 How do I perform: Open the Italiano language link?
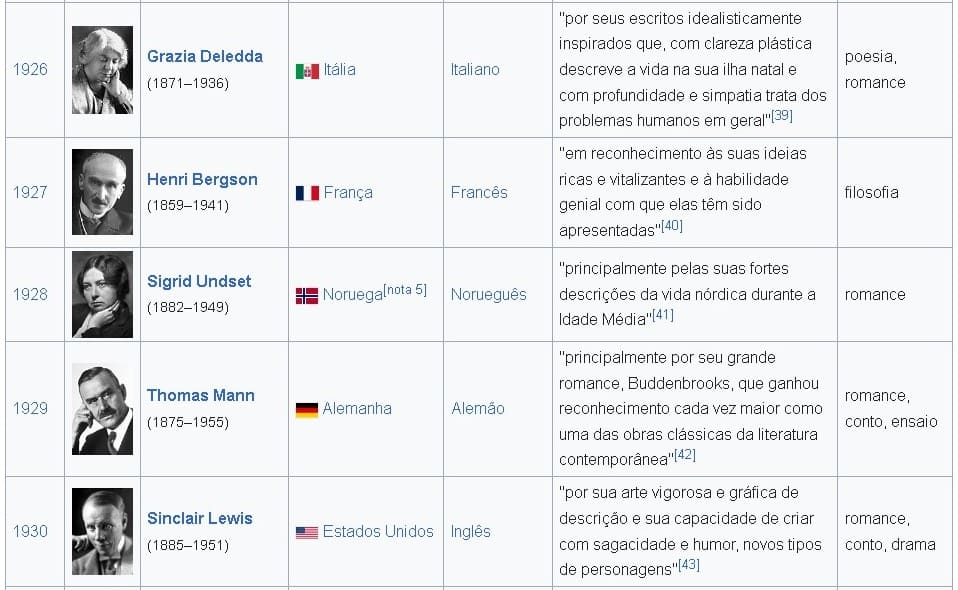pos(475,70)
